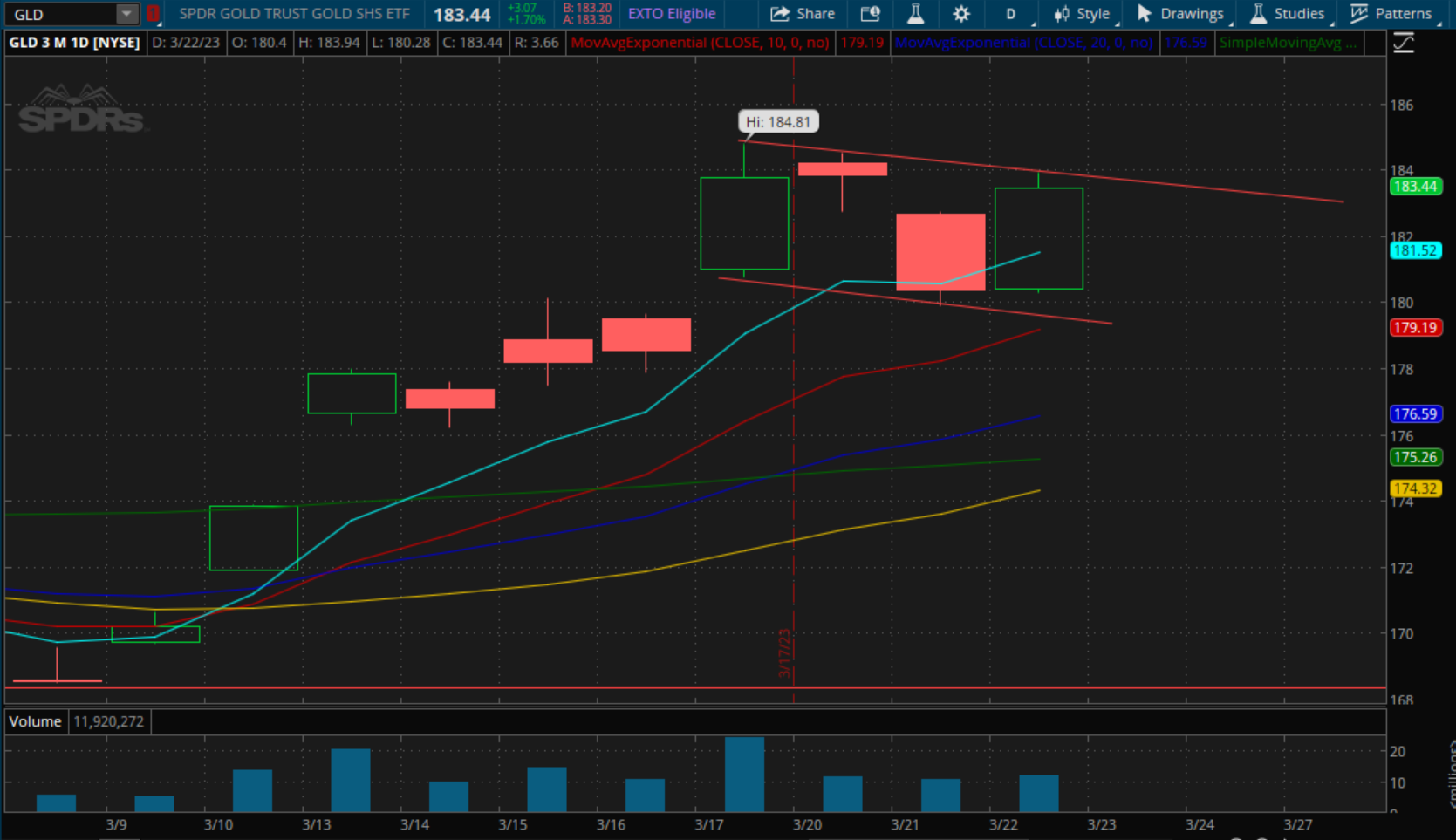Click the O: 180.4 open value
The width and height of the screenshot is (1456, 840).
pyautogui.click(x=260, y=42)
